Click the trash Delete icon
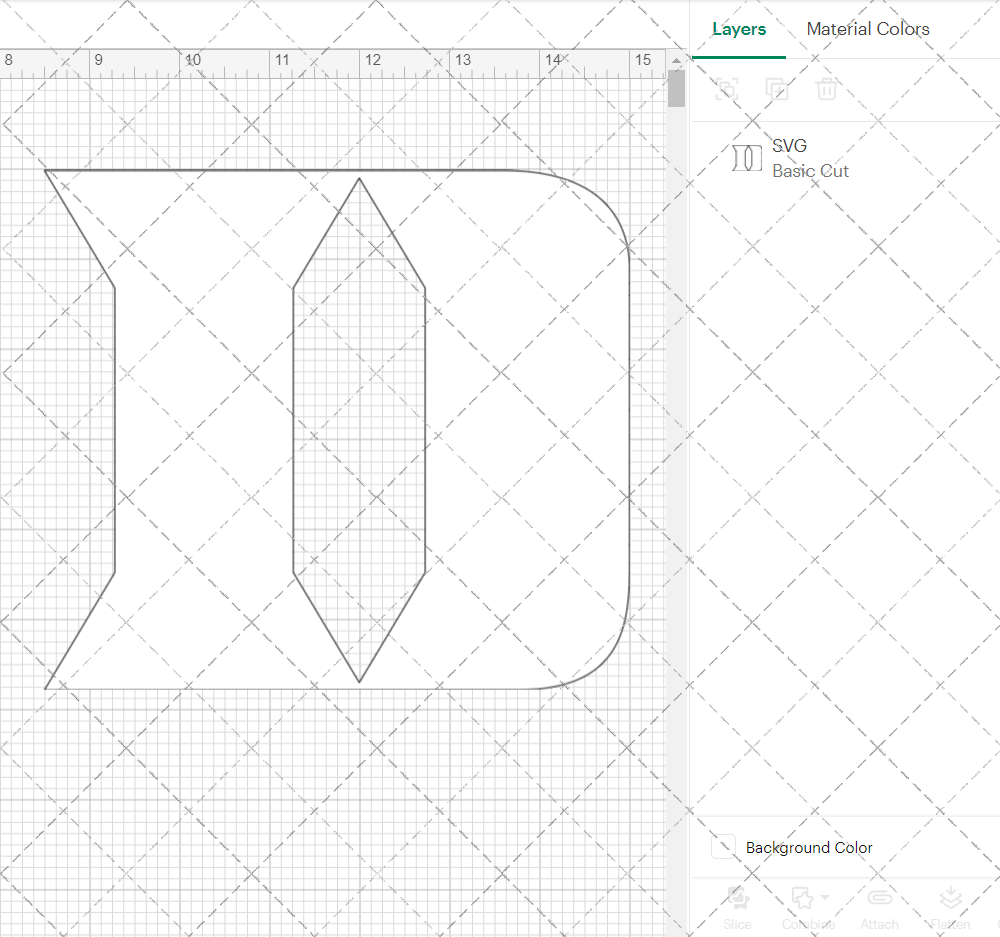The image size is (1000, 937). [x=827, y=89]
